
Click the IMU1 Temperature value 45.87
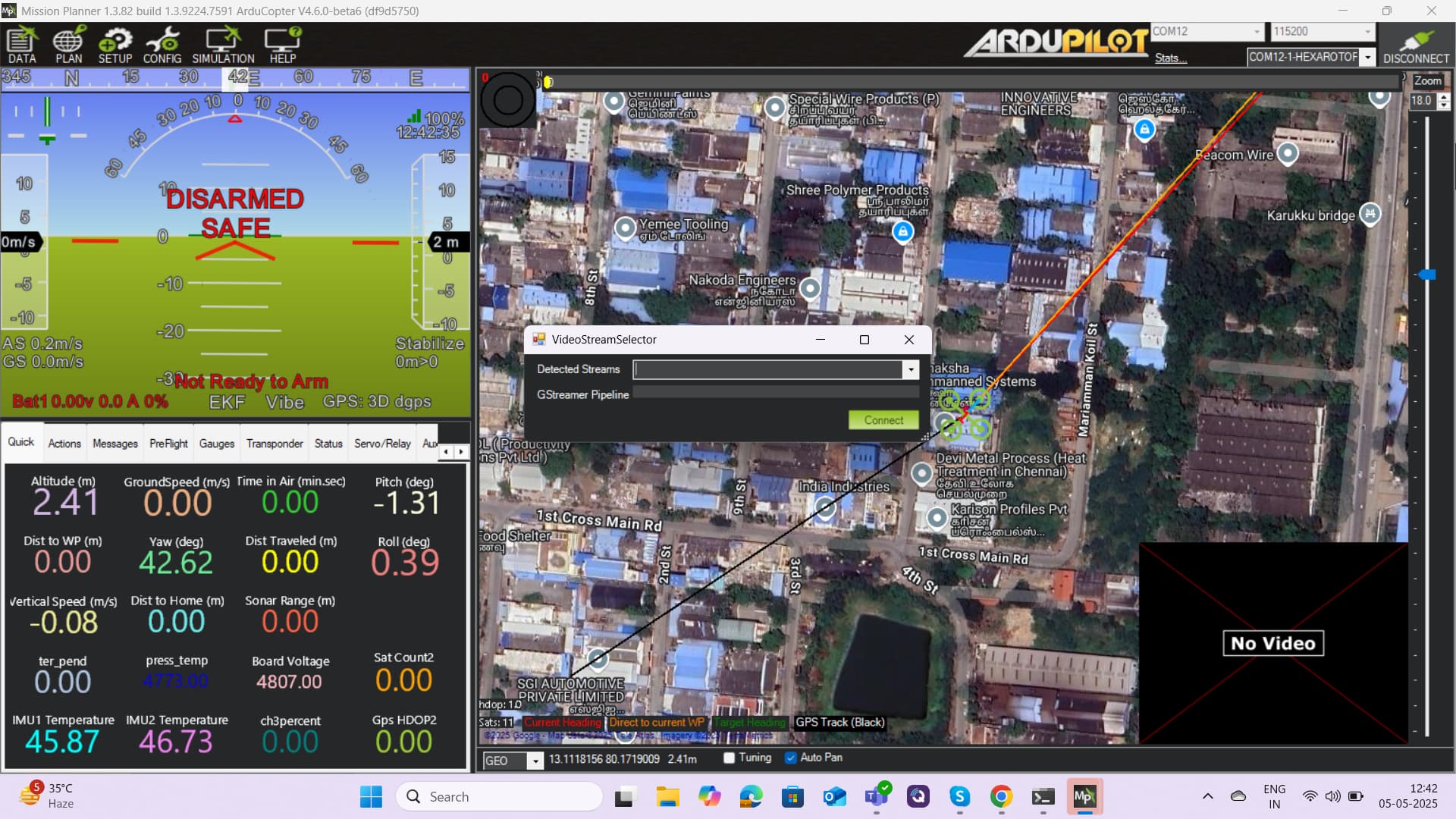[62, 742]
